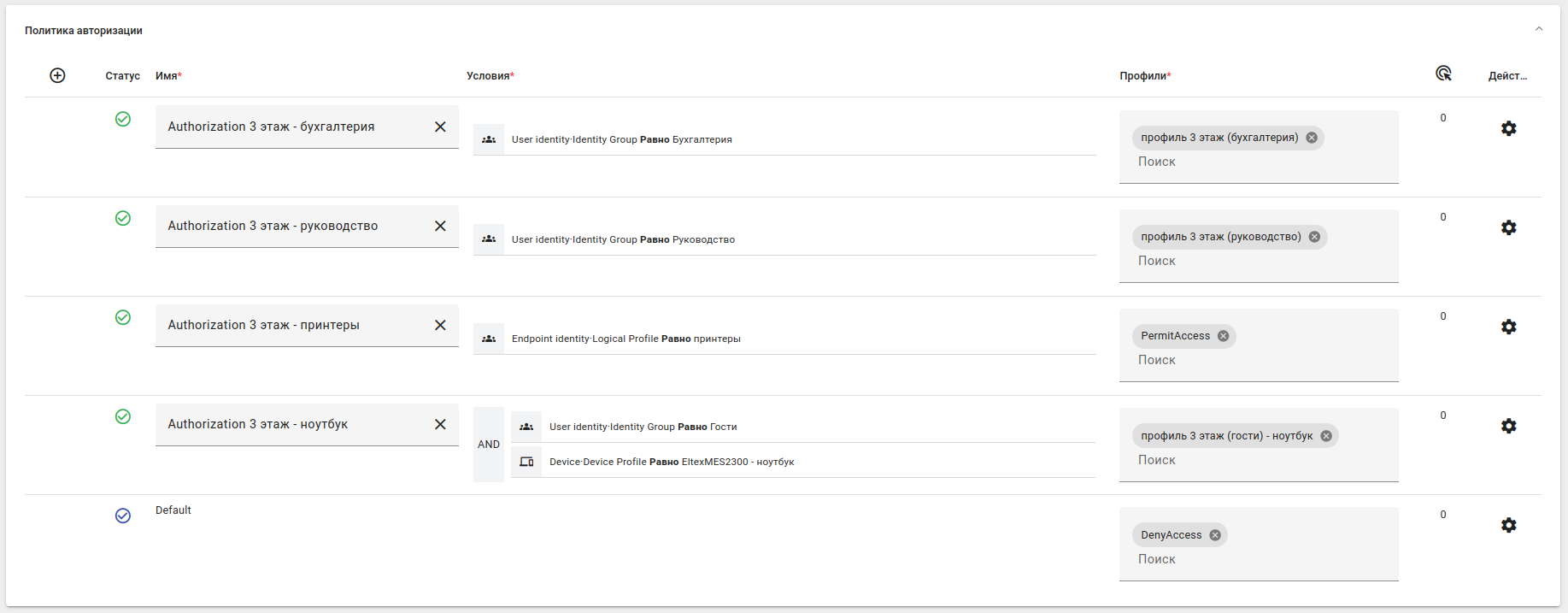Click the Device Profile EltexMES2300 condition
Screen dimensions: 1568x613
click(x=671, y=462)
